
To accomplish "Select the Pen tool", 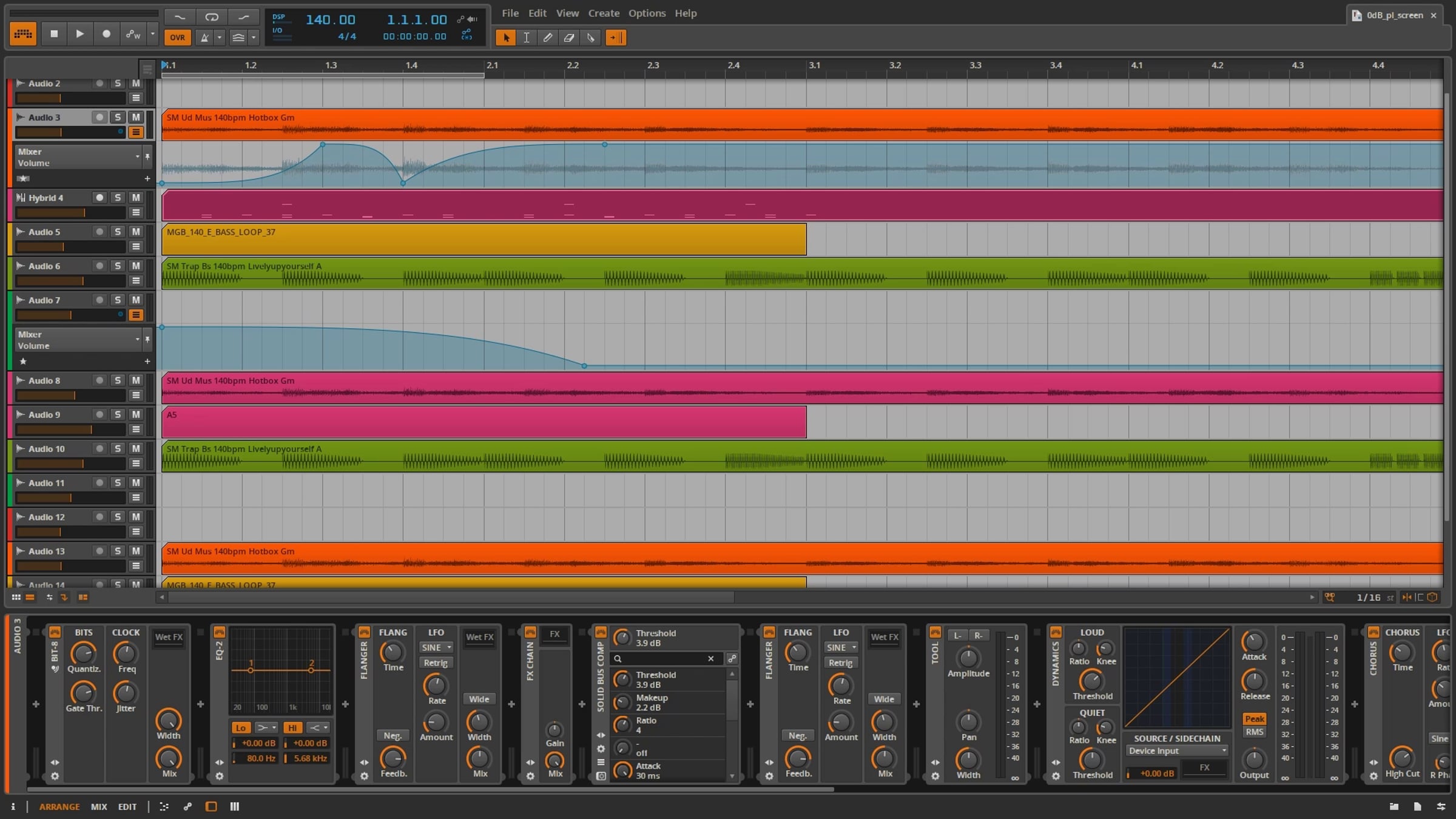I will [x=548, y=38].
